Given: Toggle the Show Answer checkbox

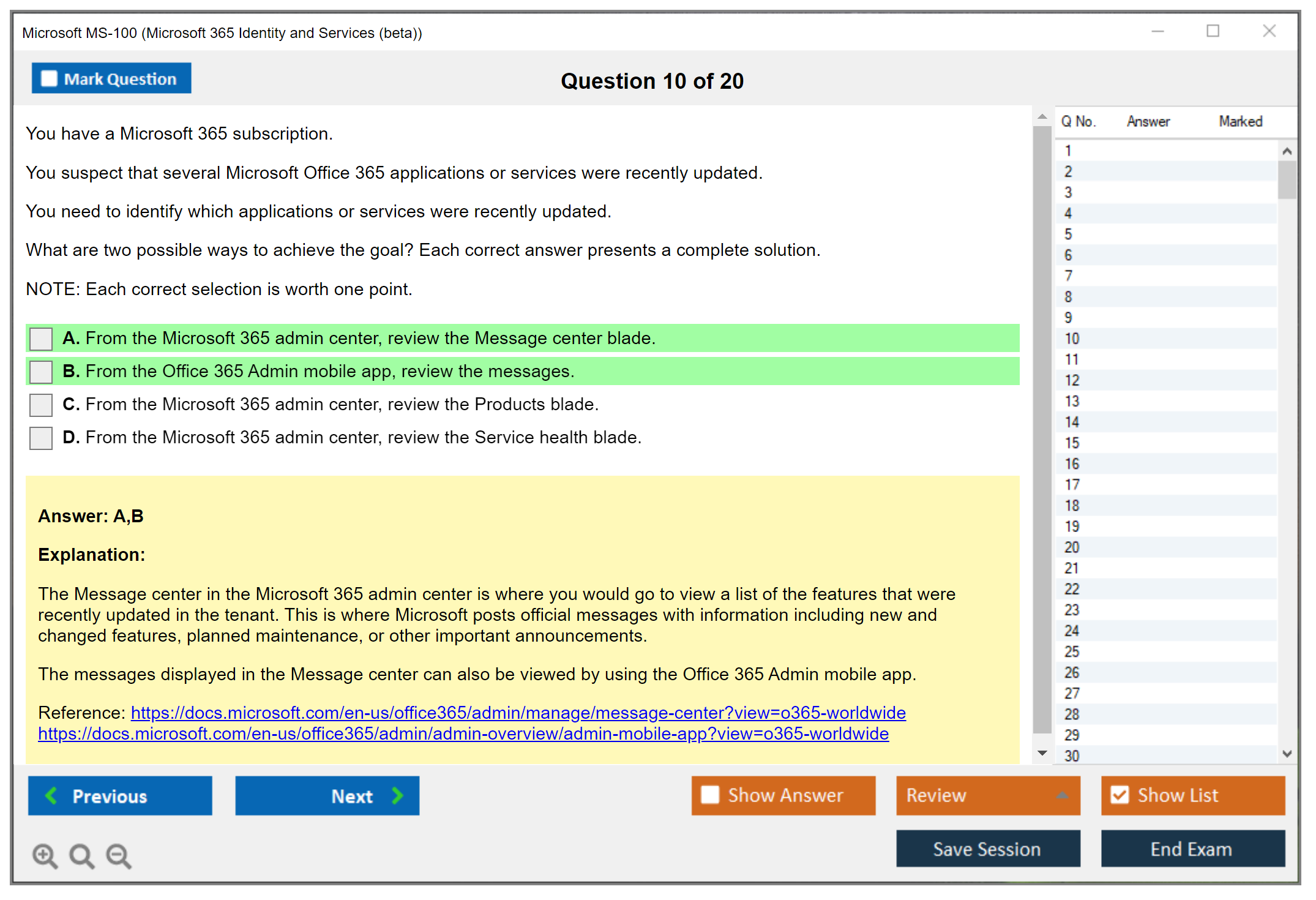Looking at the screenshot, I should pos(710,795).
